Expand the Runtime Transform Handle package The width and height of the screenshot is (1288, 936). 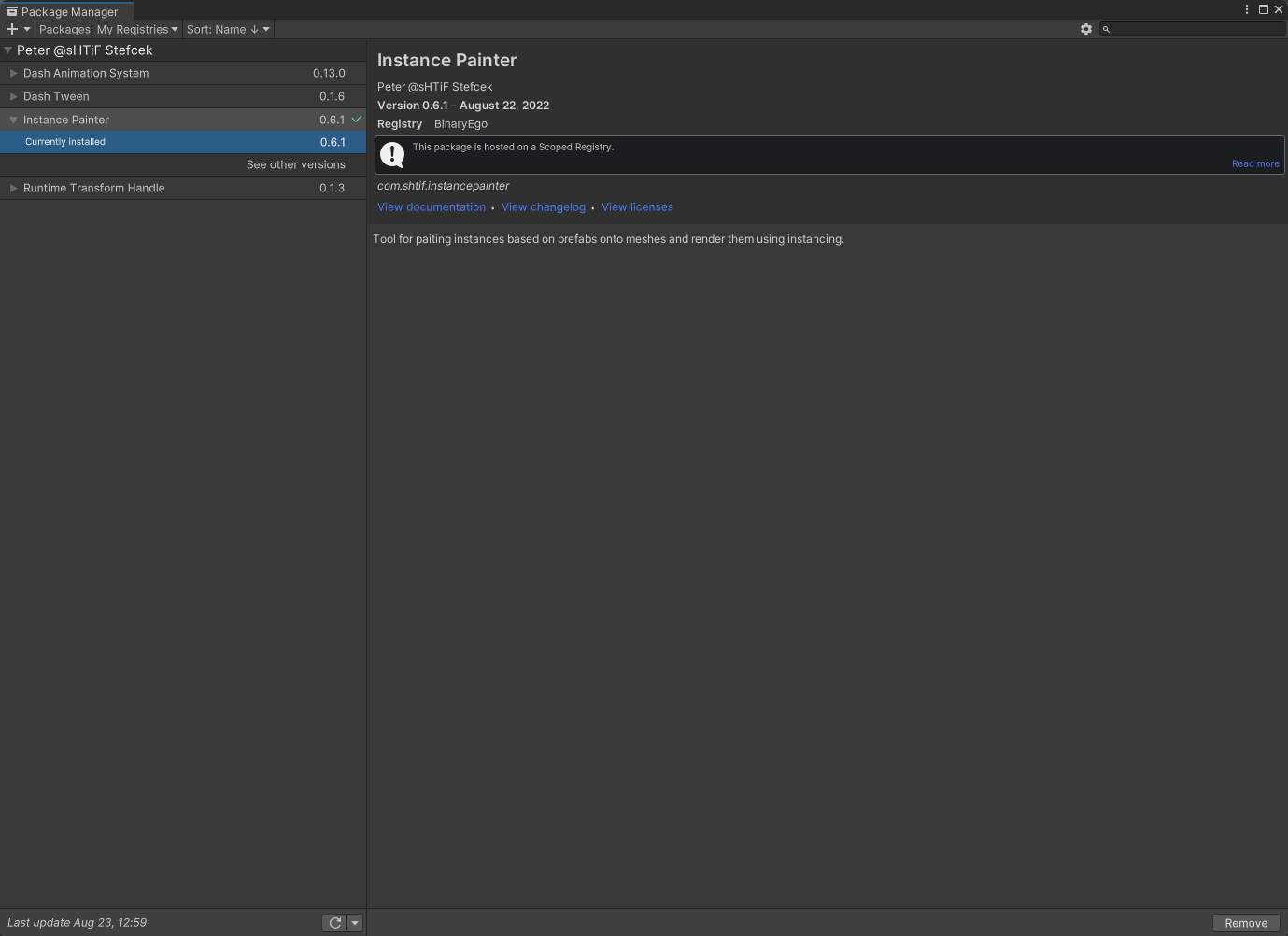click(13, 188)
